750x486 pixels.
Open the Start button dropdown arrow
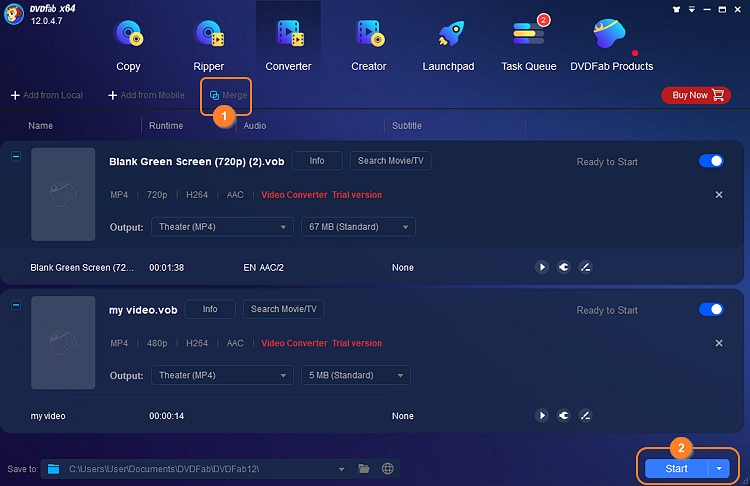coord(719,469)
